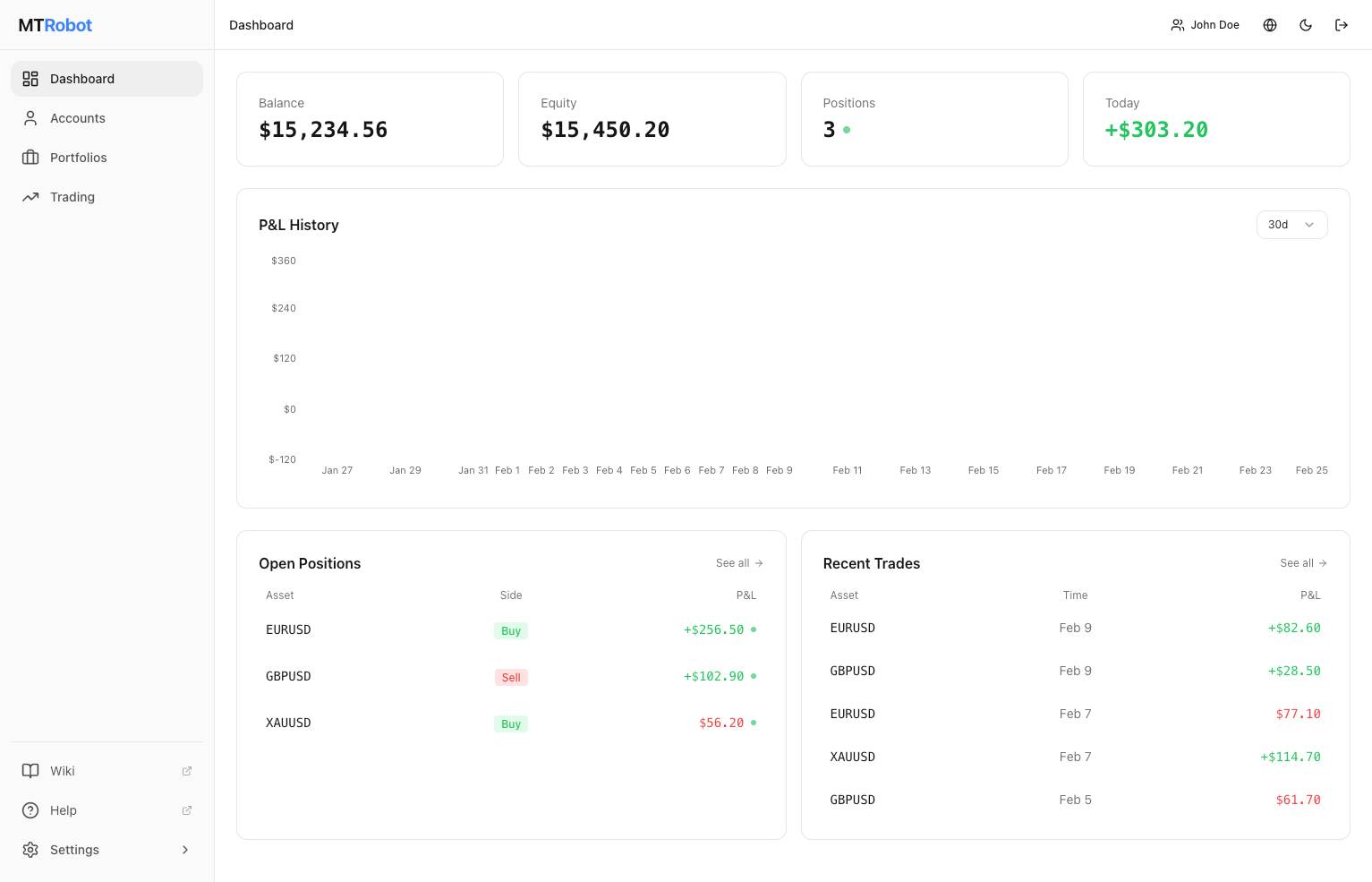
Task: Expand the Settings submenu chevron
Action: (x=185, y=850)
